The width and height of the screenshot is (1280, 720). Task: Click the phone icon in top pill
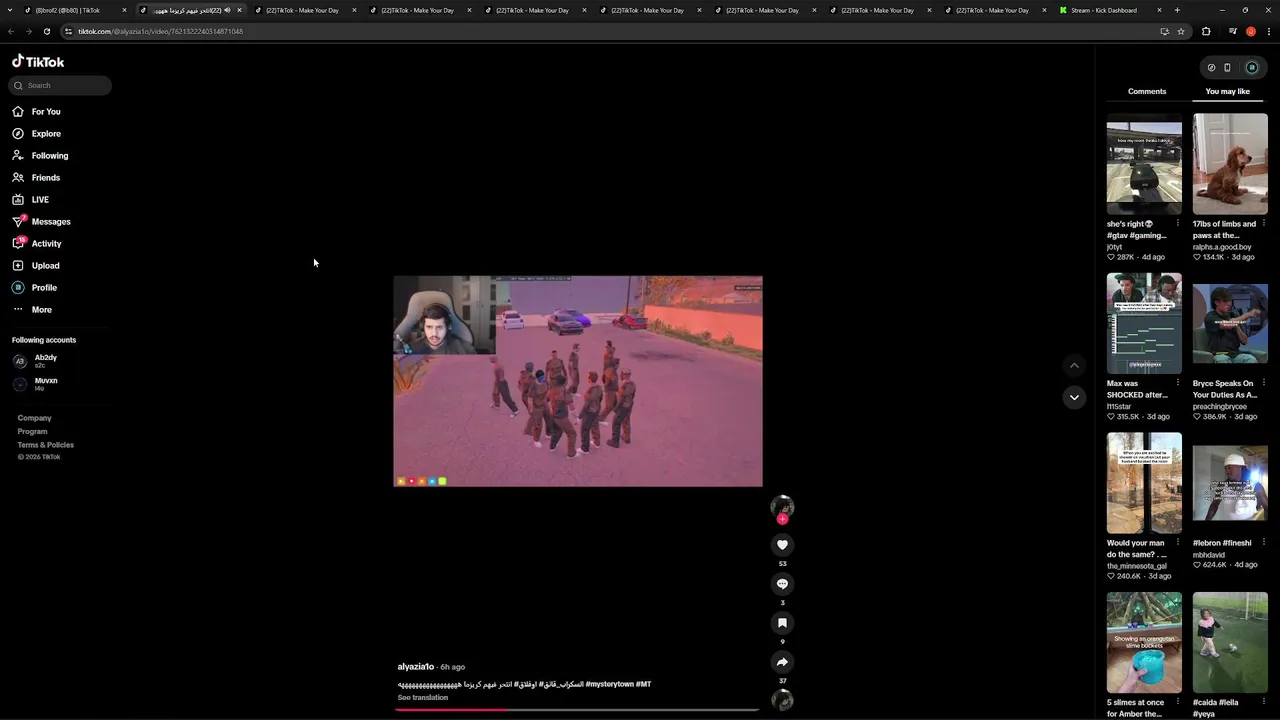(1227, 68)
